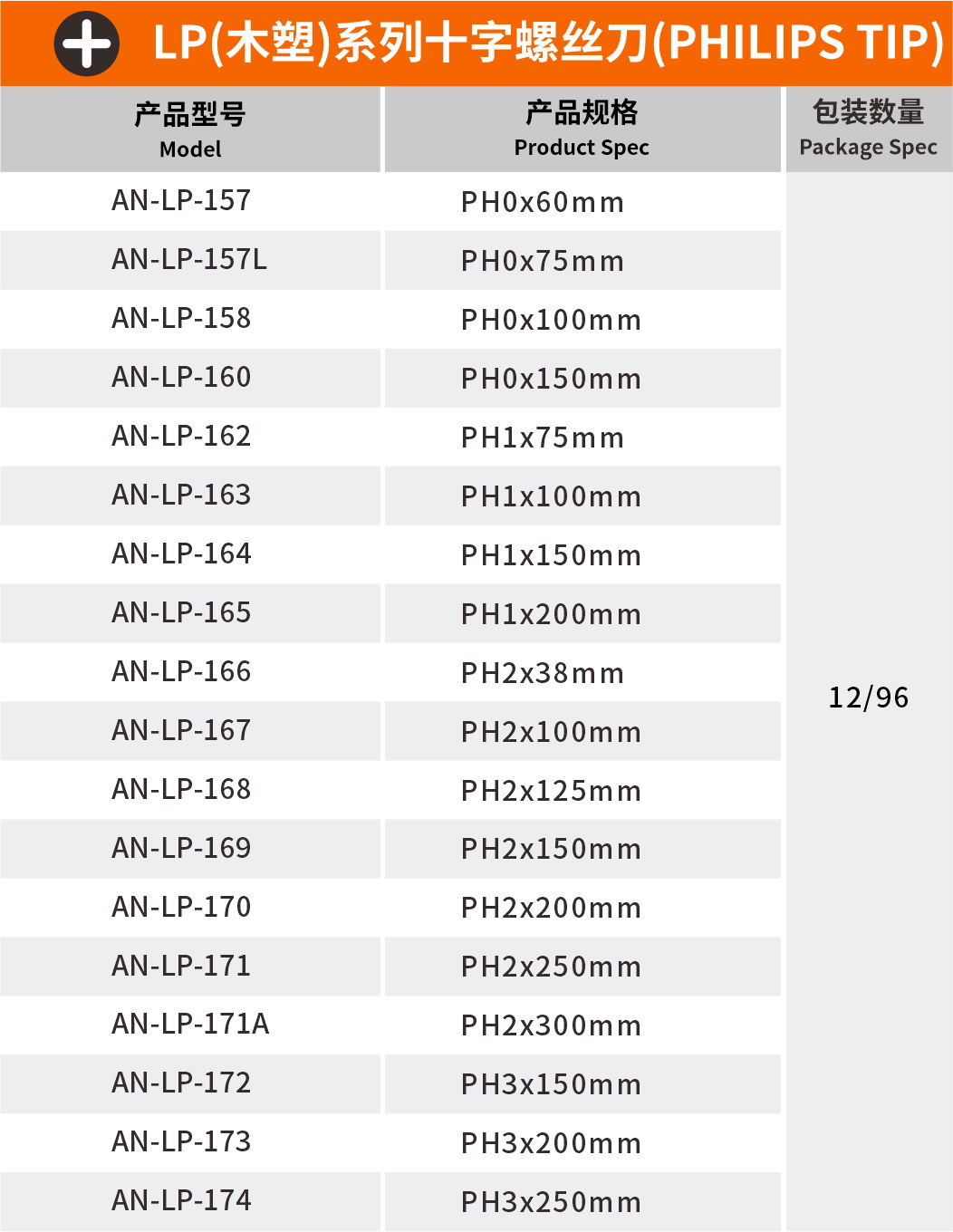Click model AN-LP-164 cell
This screenshot has height=1232, width=953.
tap(181, 554)
